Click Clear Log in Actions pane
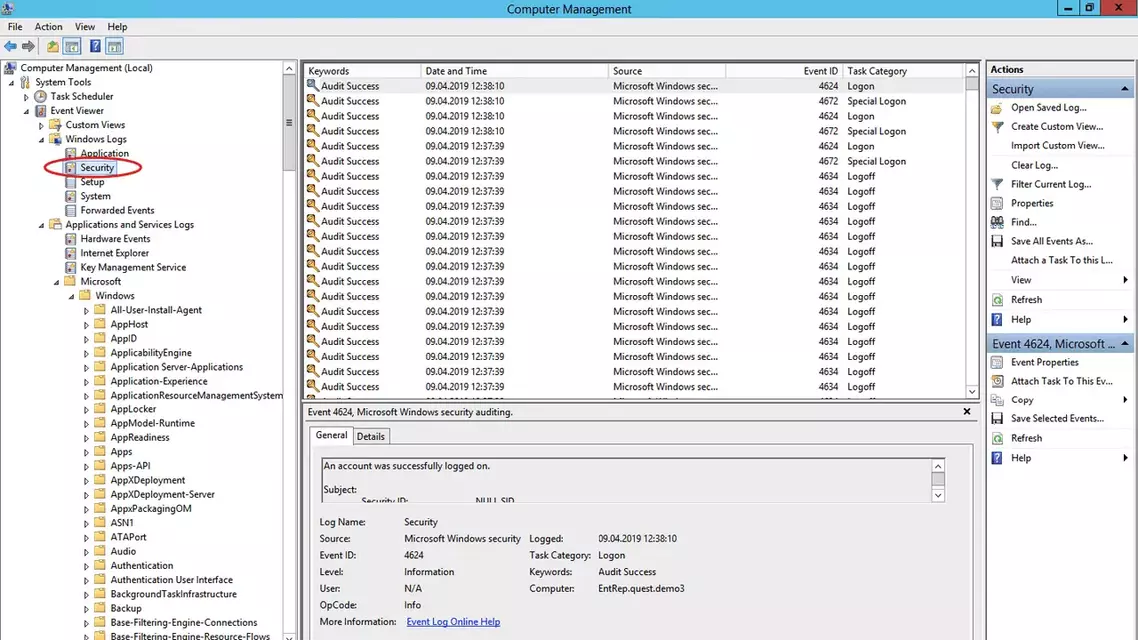Screen dimensions: 1138x640 coord(1034,165)
